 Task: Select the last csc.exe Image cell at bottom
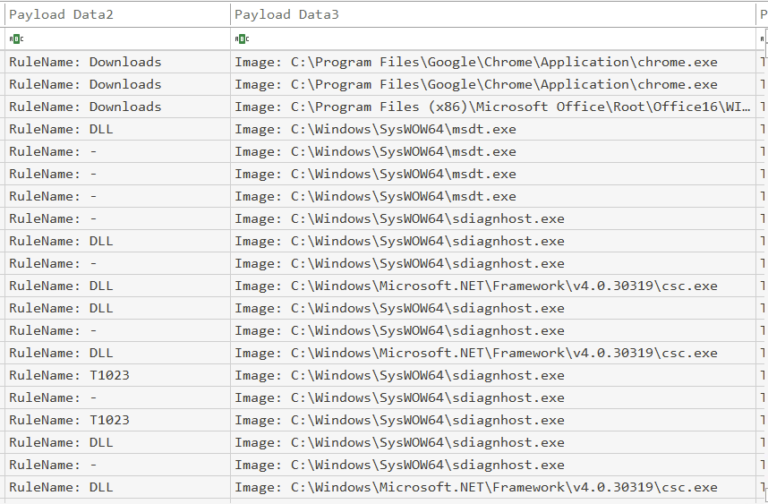[x=476, y=487]
